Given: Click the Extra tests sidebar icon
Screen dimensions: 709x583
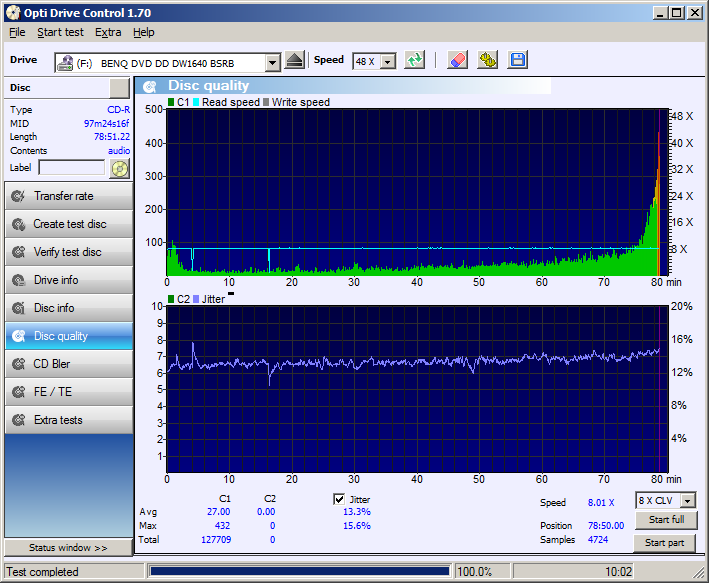Looking at the screenshot, I should pyautogui.click(x=19, y=420).
